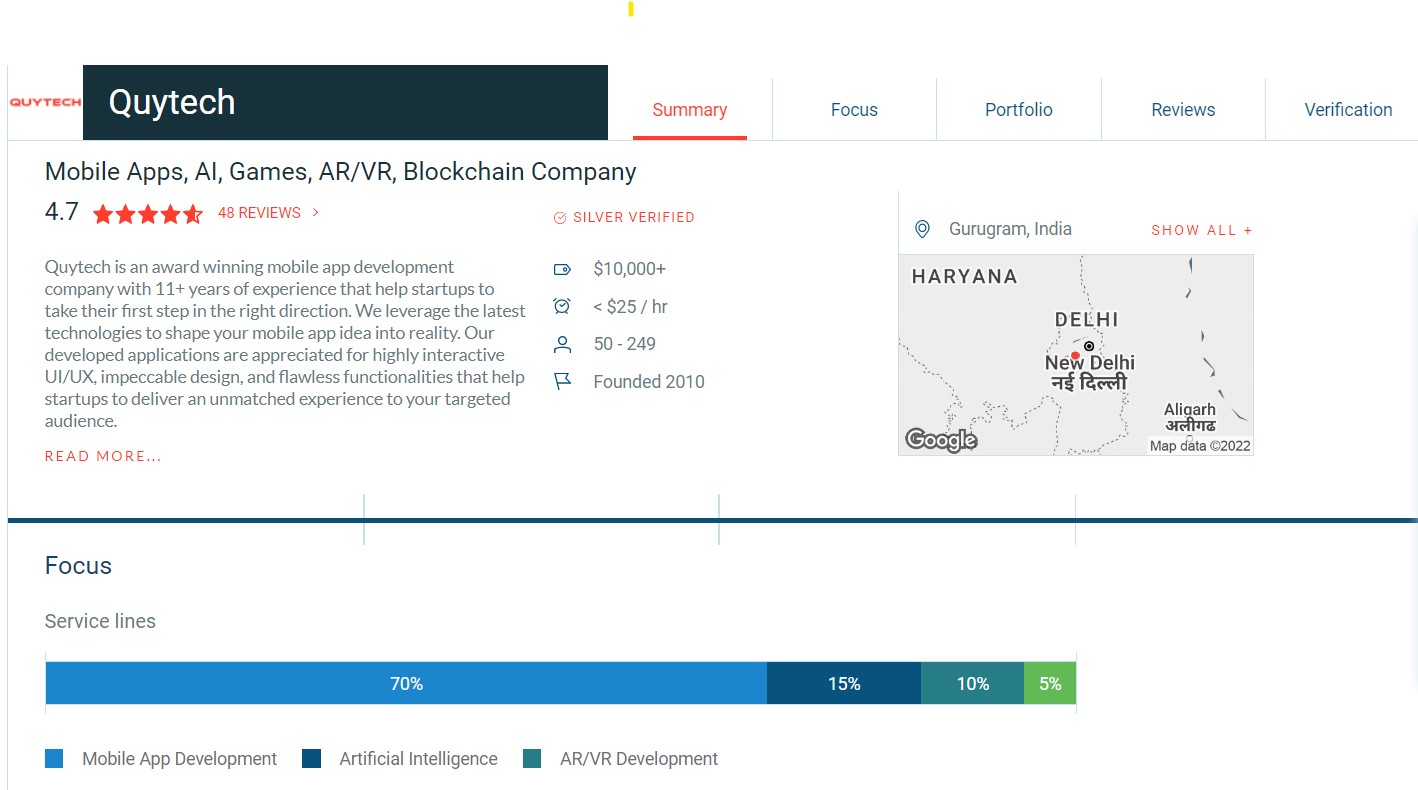Click the AR/VR Development legend label
1418x790 pixels.
[x=639, y=759]
